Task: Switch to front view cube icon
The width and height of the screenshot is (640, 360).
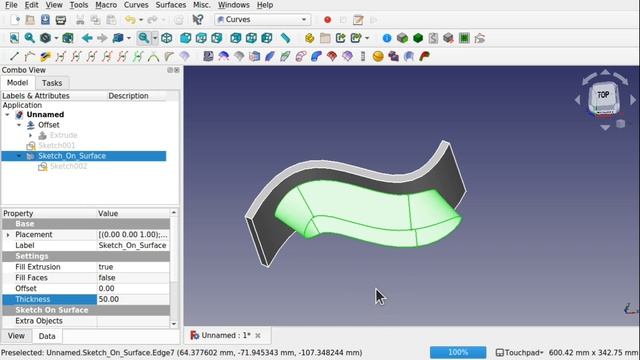Action: click(186, 38)
